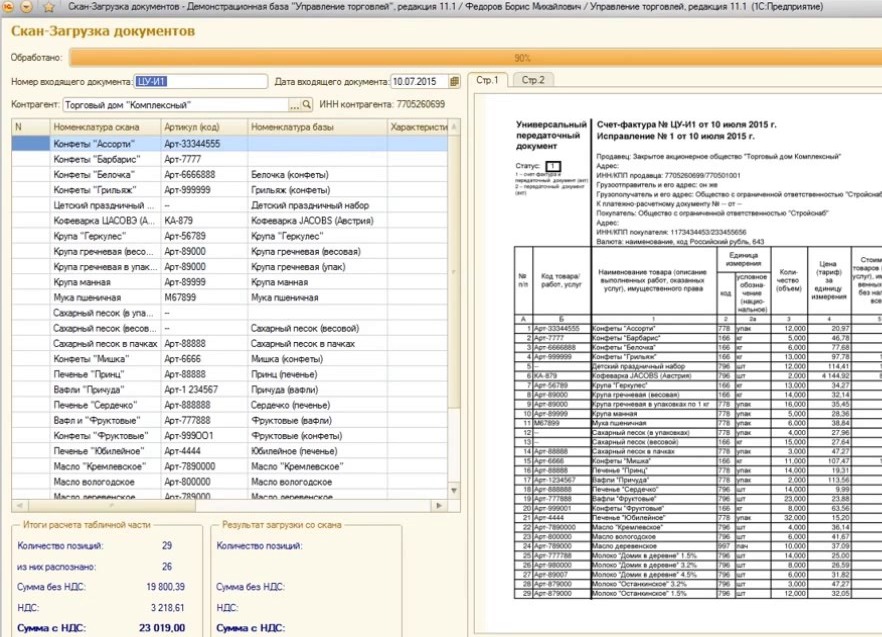
Task: Click the favorites star icon in title bar
Action: pos(49,7)
